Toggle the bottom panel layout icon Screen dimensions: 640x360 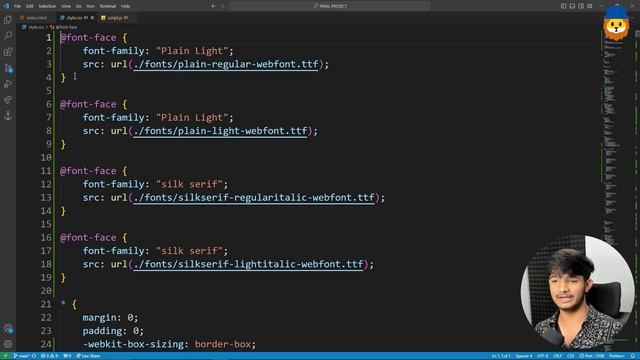tap(572, 6)
